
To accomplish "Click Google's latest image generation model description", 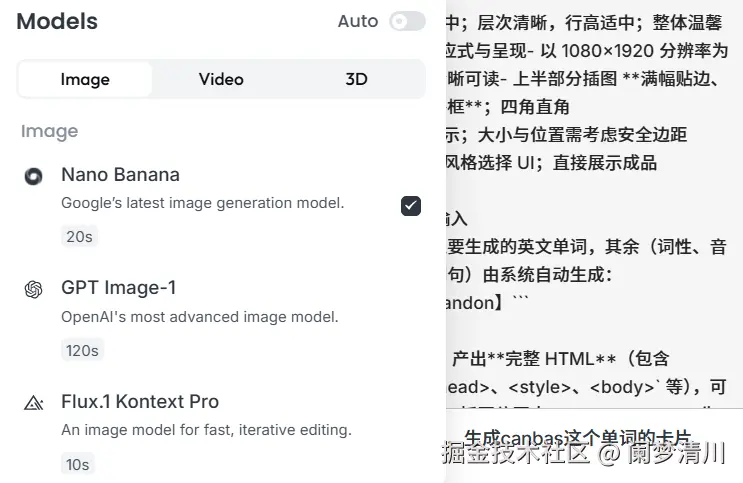I will pos(202,203).
